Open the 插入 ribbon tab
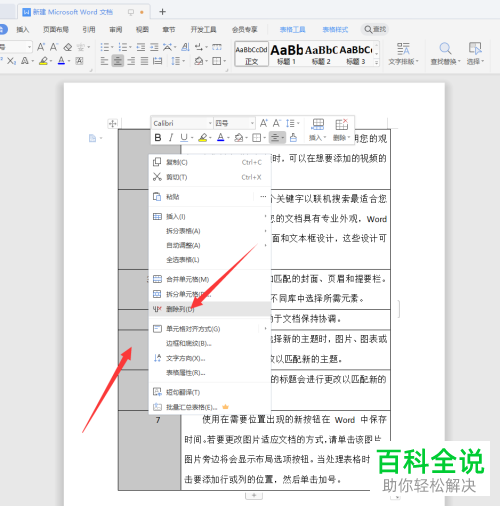This screenshot has height=506, width=500. [x=23, y=30]
